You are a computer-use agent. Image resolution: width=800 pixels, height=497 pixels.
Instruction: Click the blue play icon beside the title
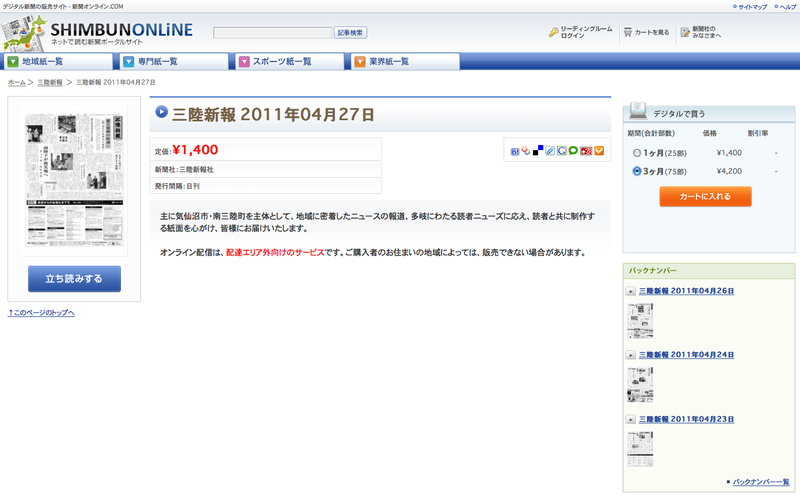point(161,111)
